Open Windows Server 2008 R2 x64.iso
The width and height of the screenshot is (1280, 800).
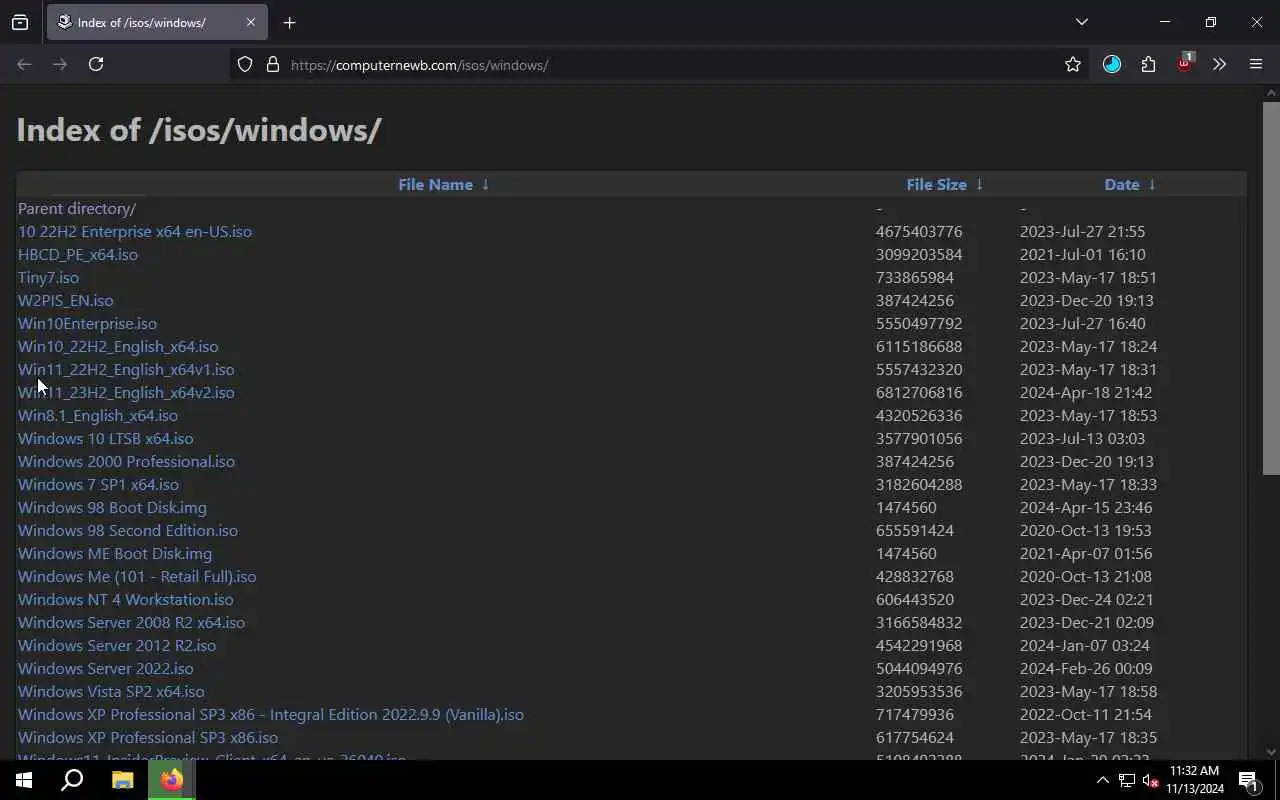pyautogui.click(x=131, y=622)
